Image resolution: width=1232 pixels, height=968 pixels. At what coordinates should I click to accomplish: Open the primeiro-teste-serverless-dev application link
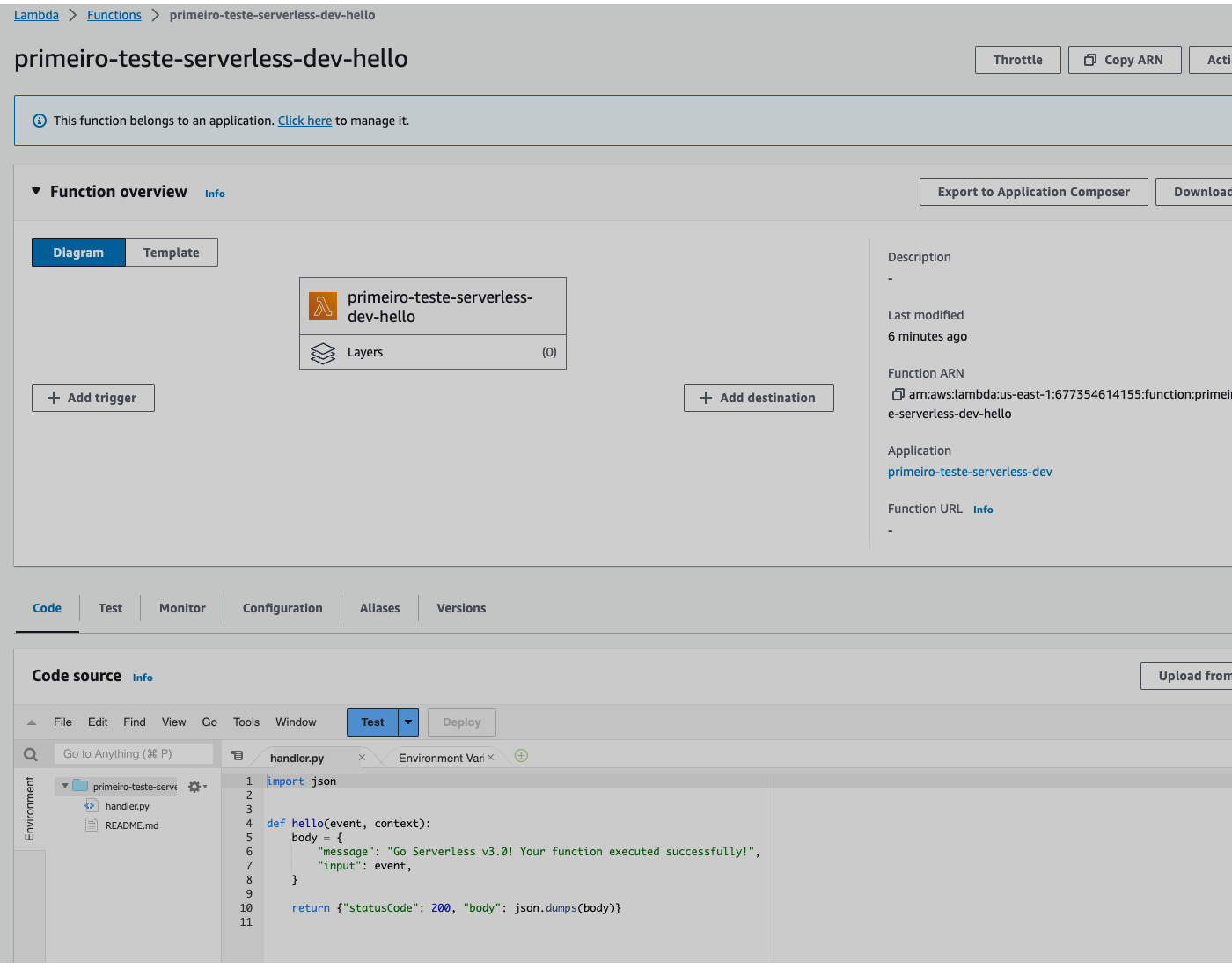coord(970,472)
